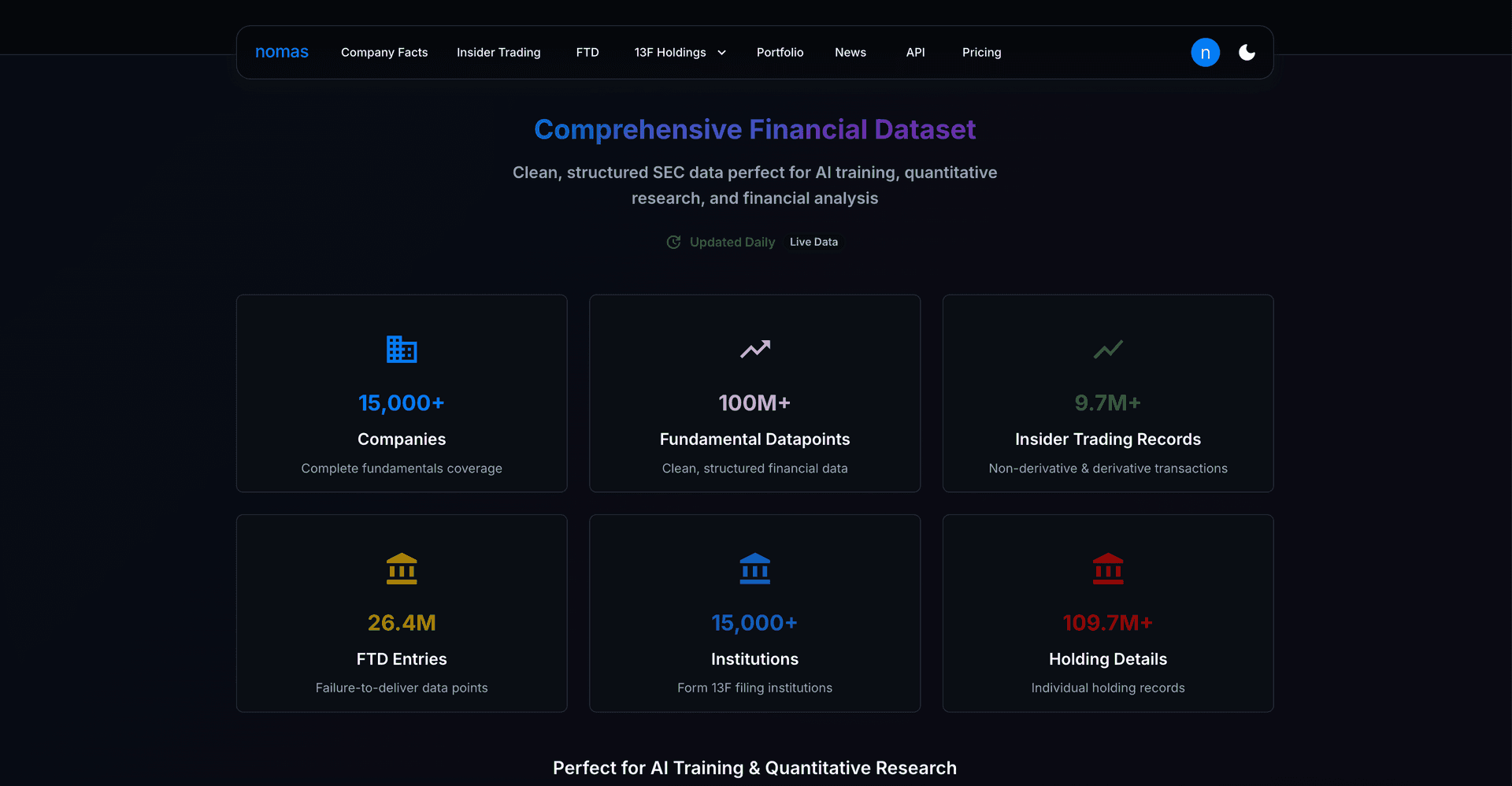Open the Portfolio page
This screenshot has width=1512, height=786.
[780, 53]
